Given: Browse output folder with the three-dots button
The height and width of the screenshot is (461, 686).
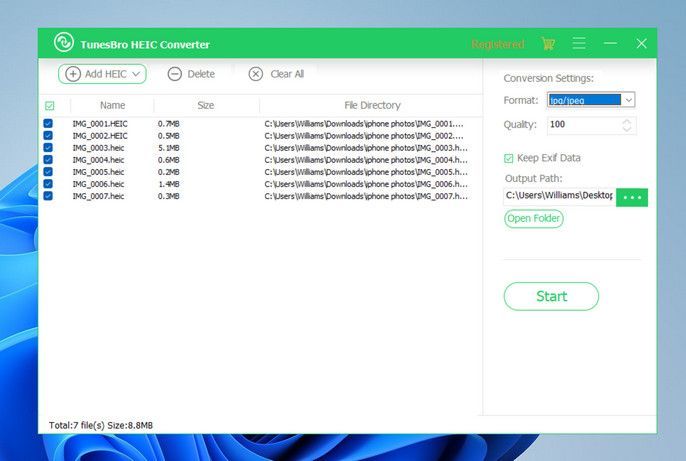Looking at the screenshot, I should [x=632, y=197].
